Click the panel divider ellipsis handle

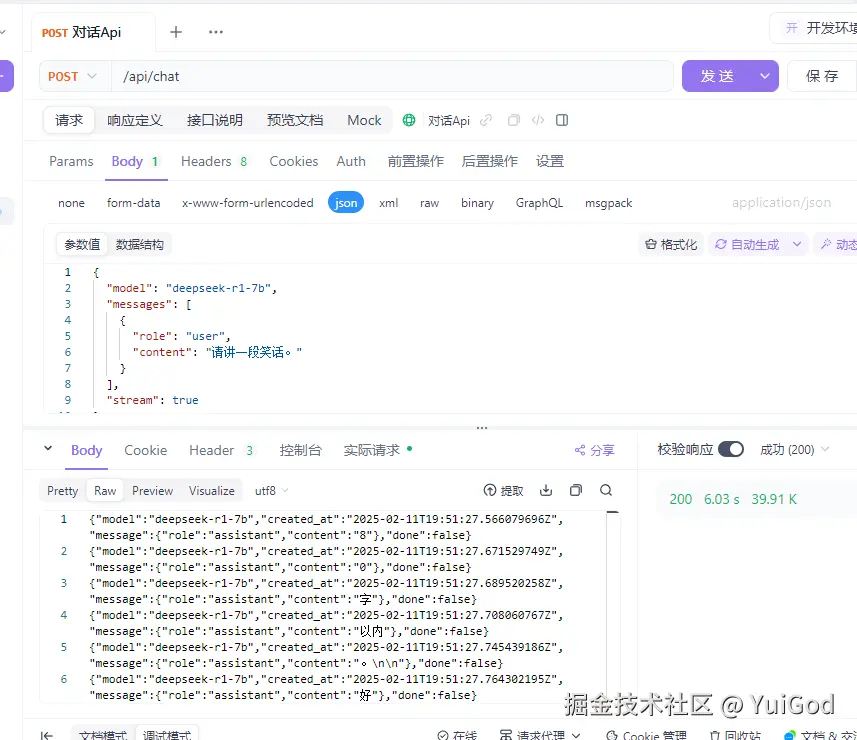point(482,428)
